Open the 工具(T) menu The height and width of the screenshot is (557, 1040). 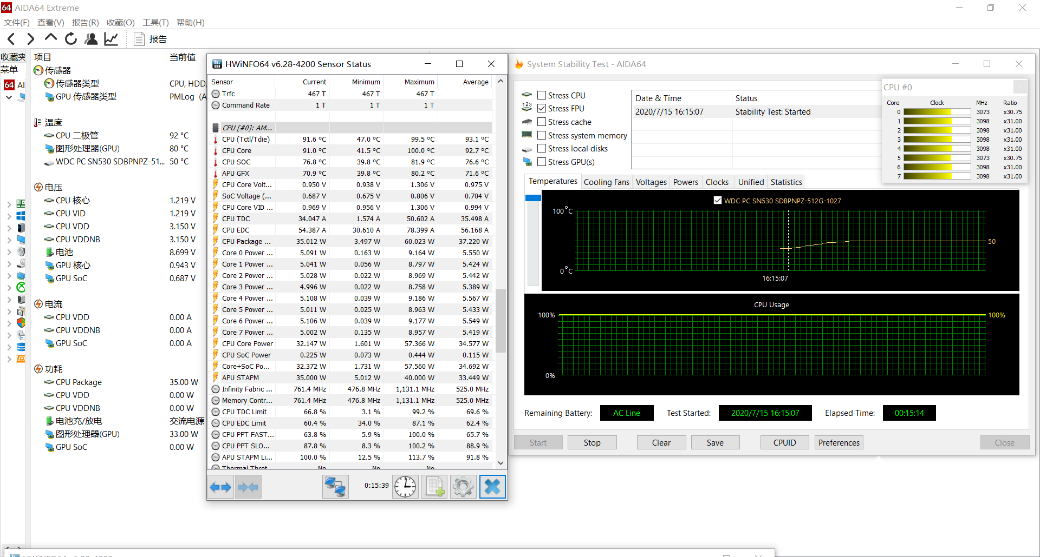point(155,22)
